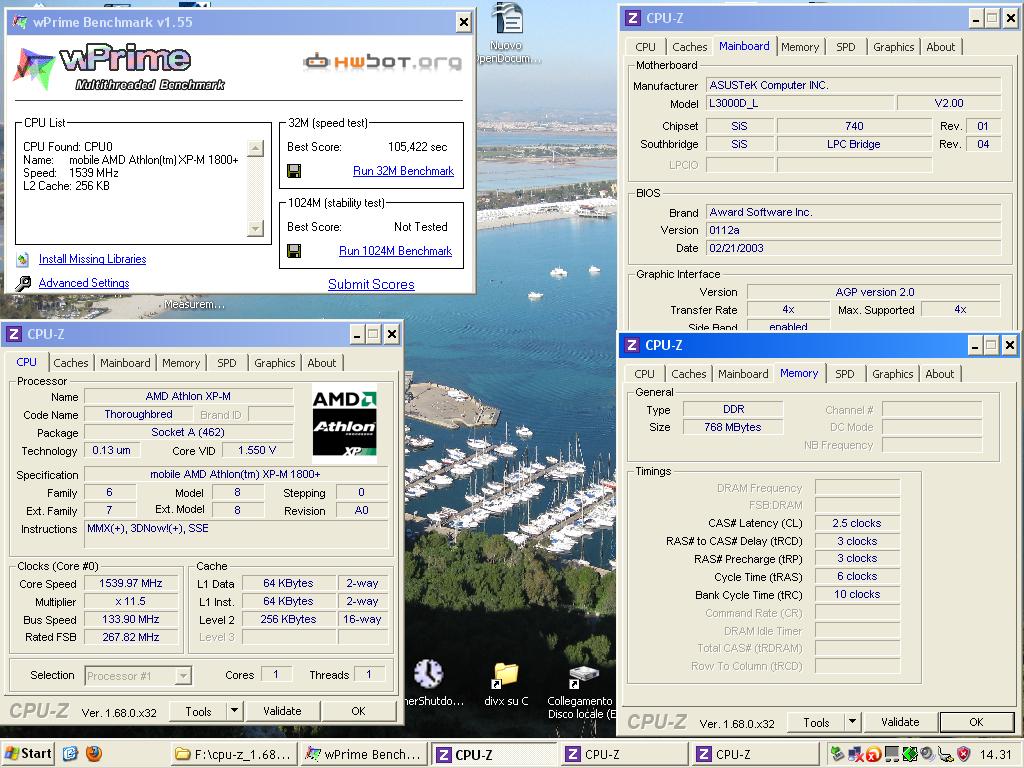Click the '1539.97 MHz' Core Speed value
Image resolution: width=1024 pixels, height=768 pixels.
[x=131, y=583]
